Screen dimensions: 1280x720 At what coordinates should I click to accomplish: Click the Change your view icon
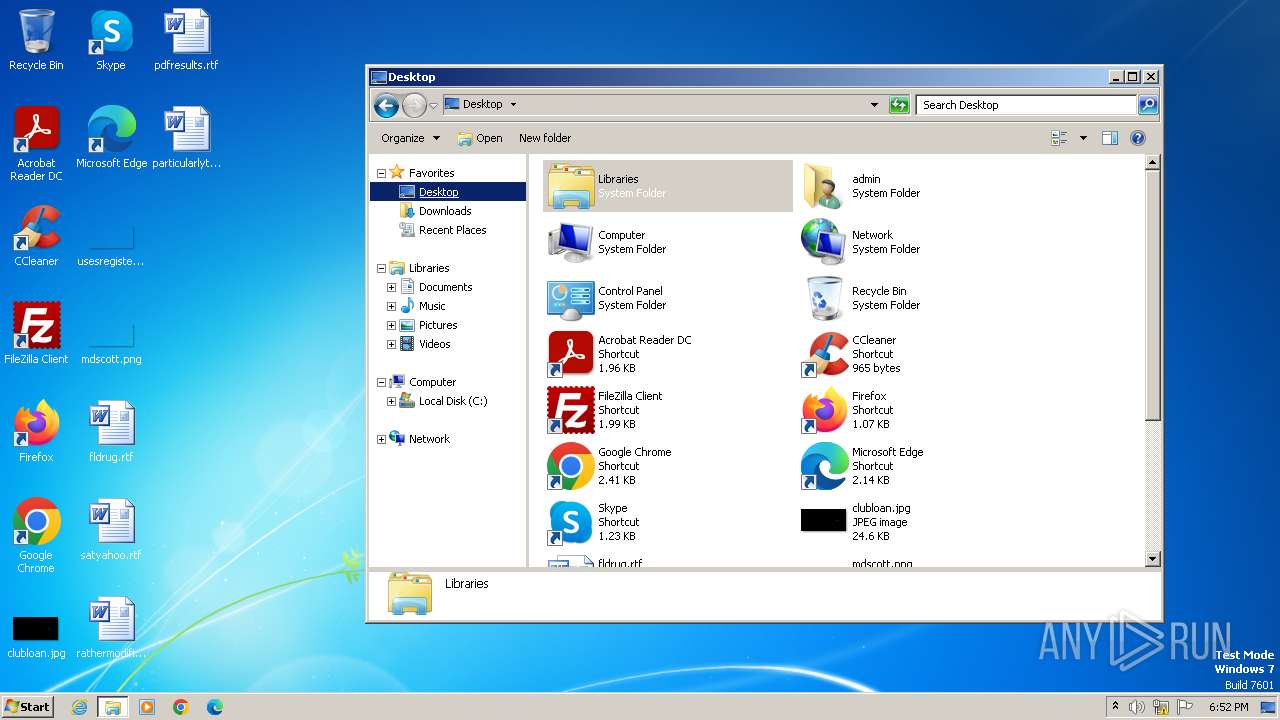[x=1060, y=138]
